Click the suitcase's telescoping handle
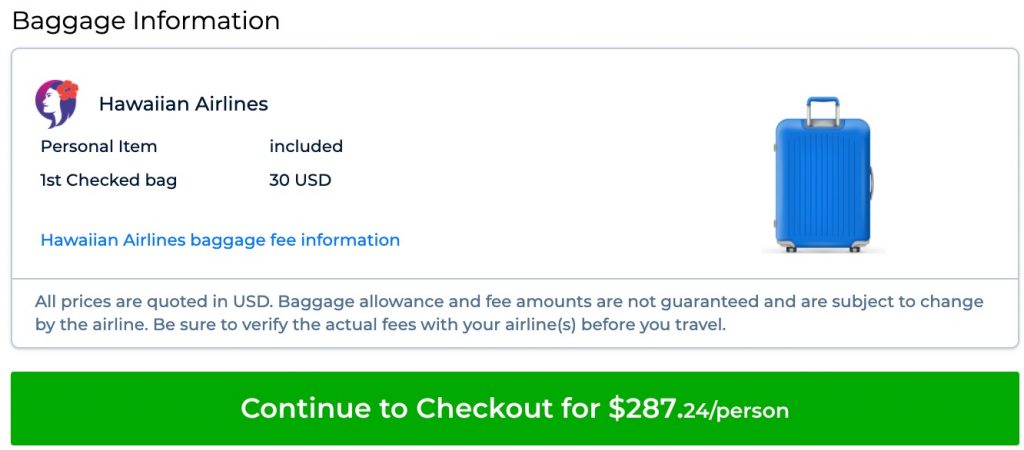 pyautogui.click(x=823, y=109)
